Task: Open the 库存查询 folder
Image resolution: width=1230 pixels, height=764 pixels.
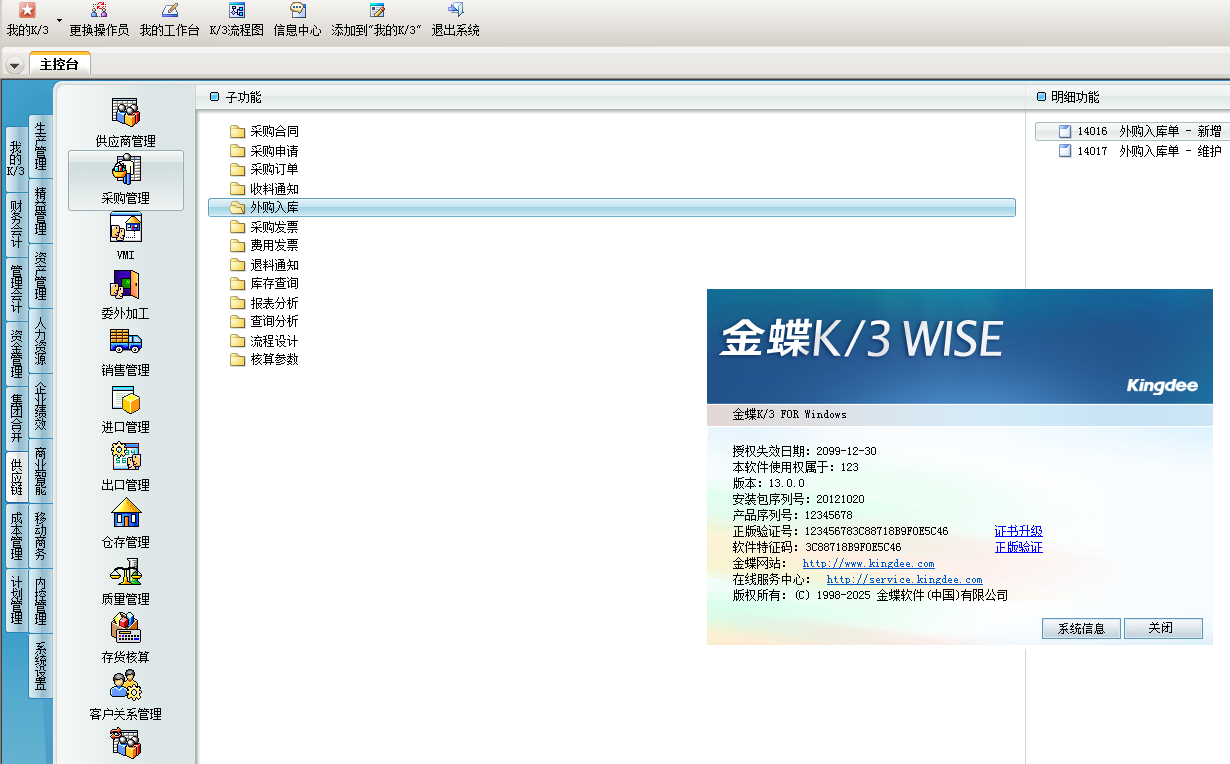Action: [265, 283]
